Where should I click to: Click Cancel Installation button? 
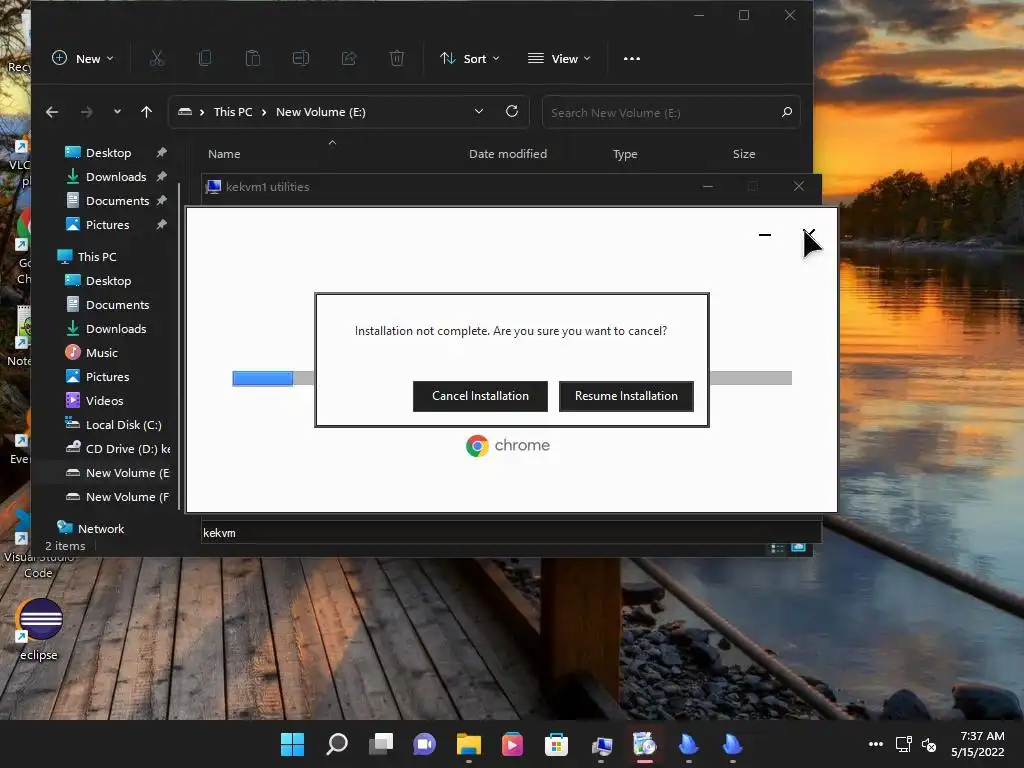[480, 396]
